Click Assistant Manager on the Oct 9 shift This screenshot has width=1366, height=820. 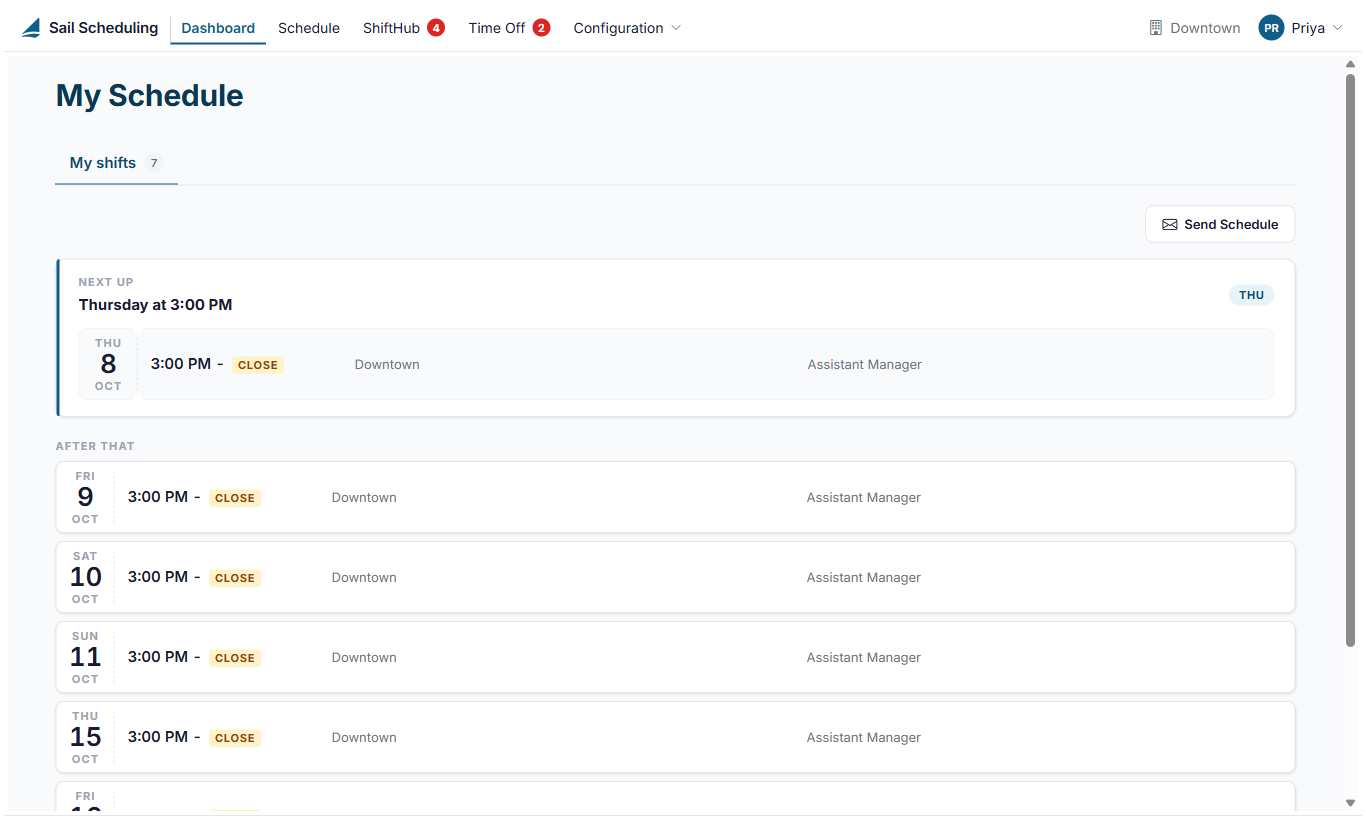tap(864, 497)
